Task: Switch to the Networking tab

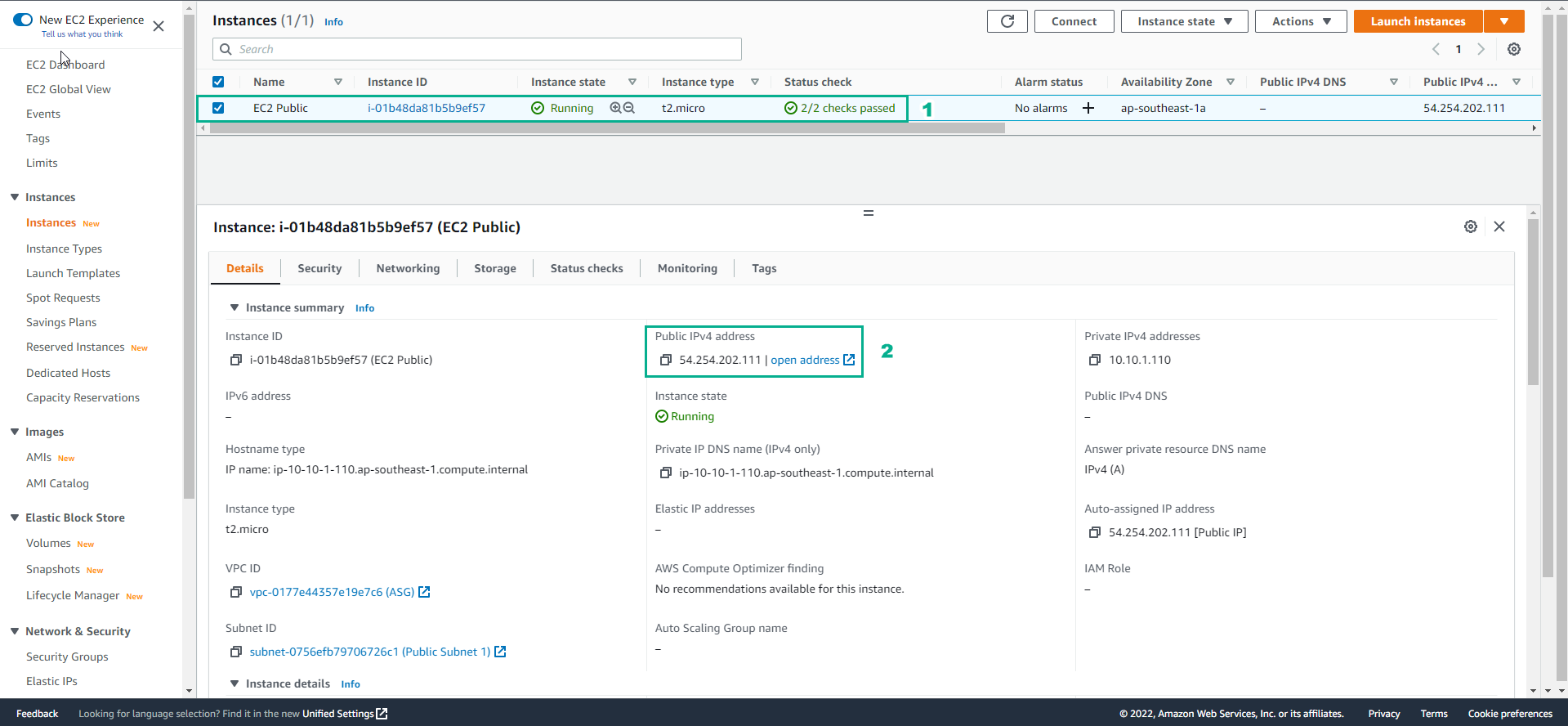Action: [x=408, y=268]
